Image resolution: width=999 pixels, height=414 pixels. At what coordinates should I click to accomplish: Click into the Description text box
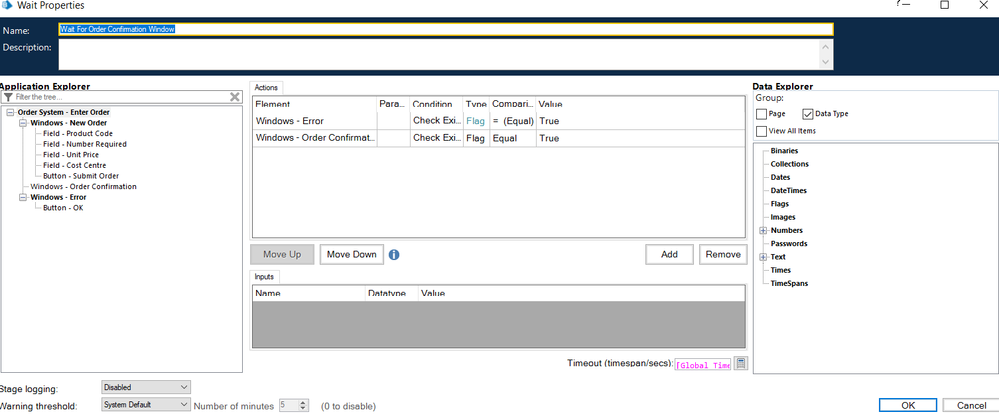pos(440,54)
